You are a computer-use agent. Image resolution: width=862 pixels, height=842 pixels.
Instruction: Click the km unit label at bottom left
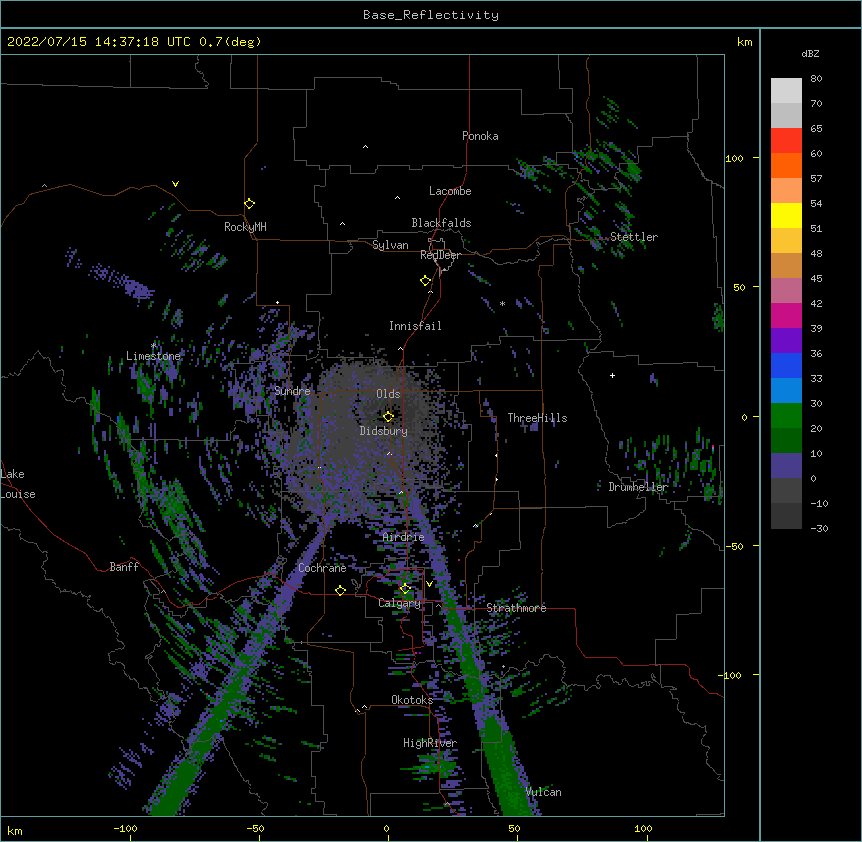click(x=15, y=831)
